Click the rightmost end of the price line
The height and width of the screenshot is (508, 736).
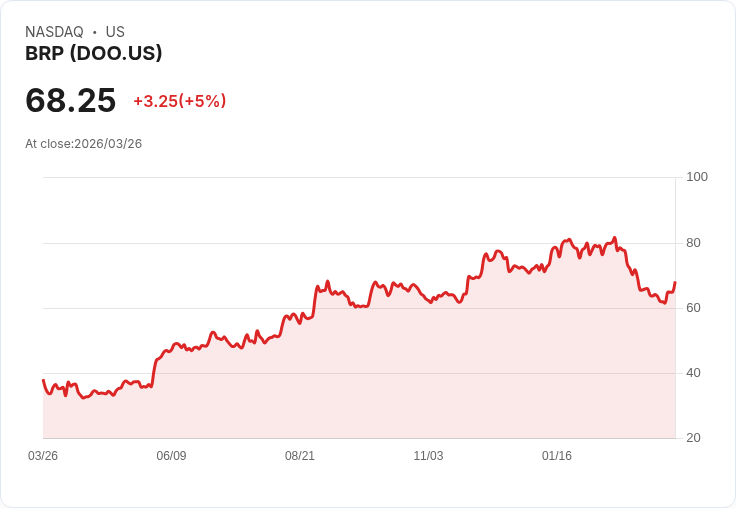[675, 283]
